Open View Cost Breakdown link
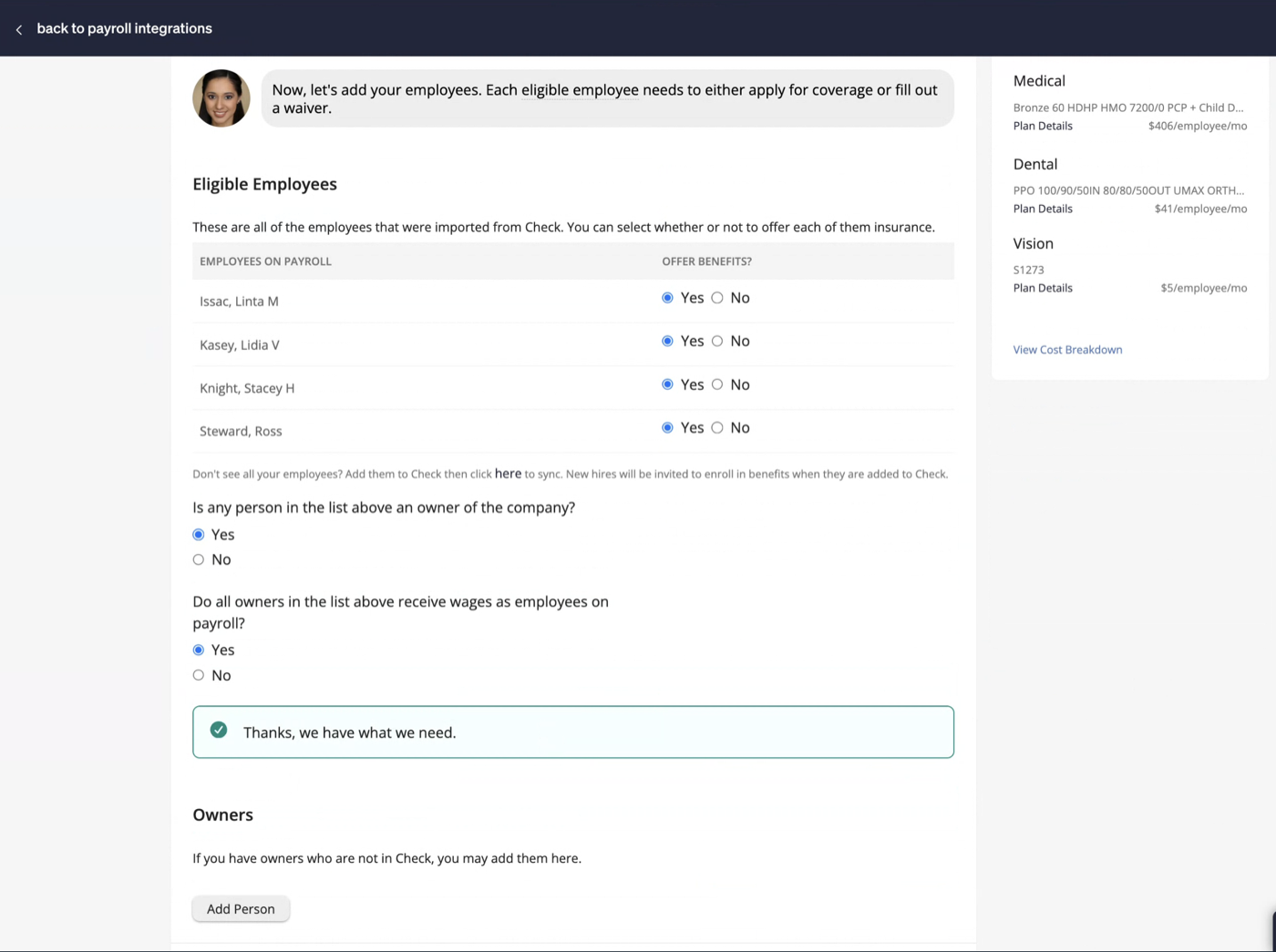 tap(1067, 350)
